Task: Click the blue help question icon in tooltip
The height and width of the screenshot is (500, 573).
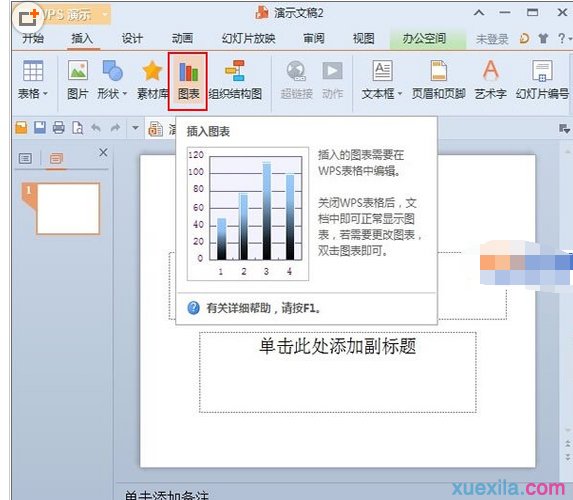Action: coord(194,308)
